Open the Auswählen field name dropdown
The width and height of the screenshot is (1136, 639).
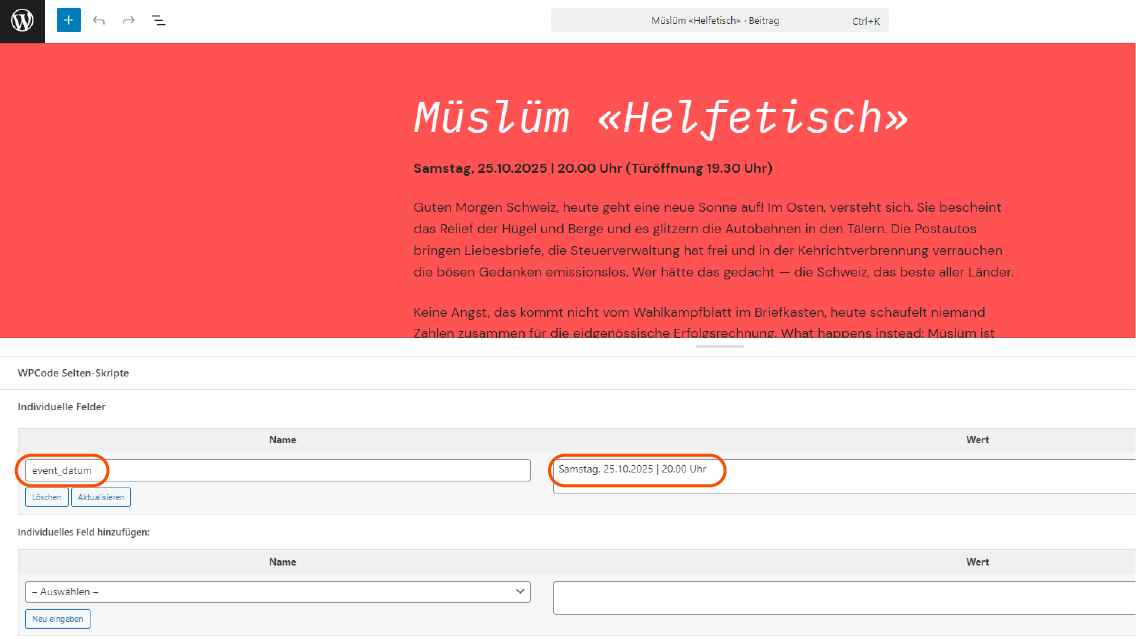(277, 592)
